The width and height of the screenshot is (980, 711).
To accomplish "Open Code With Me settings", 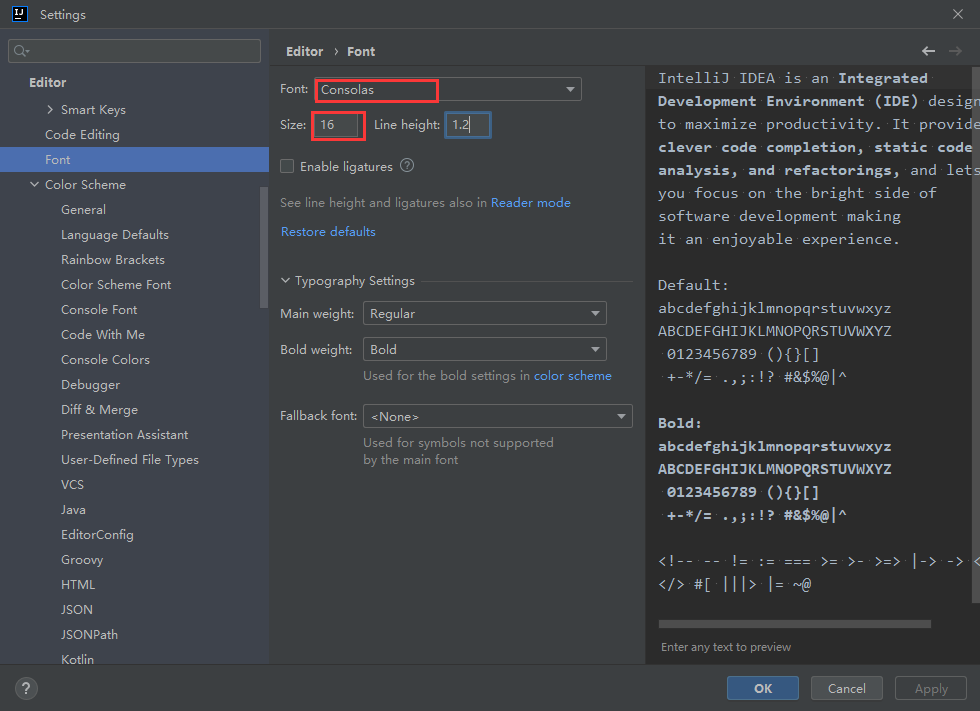I will (x=103, y=334).
